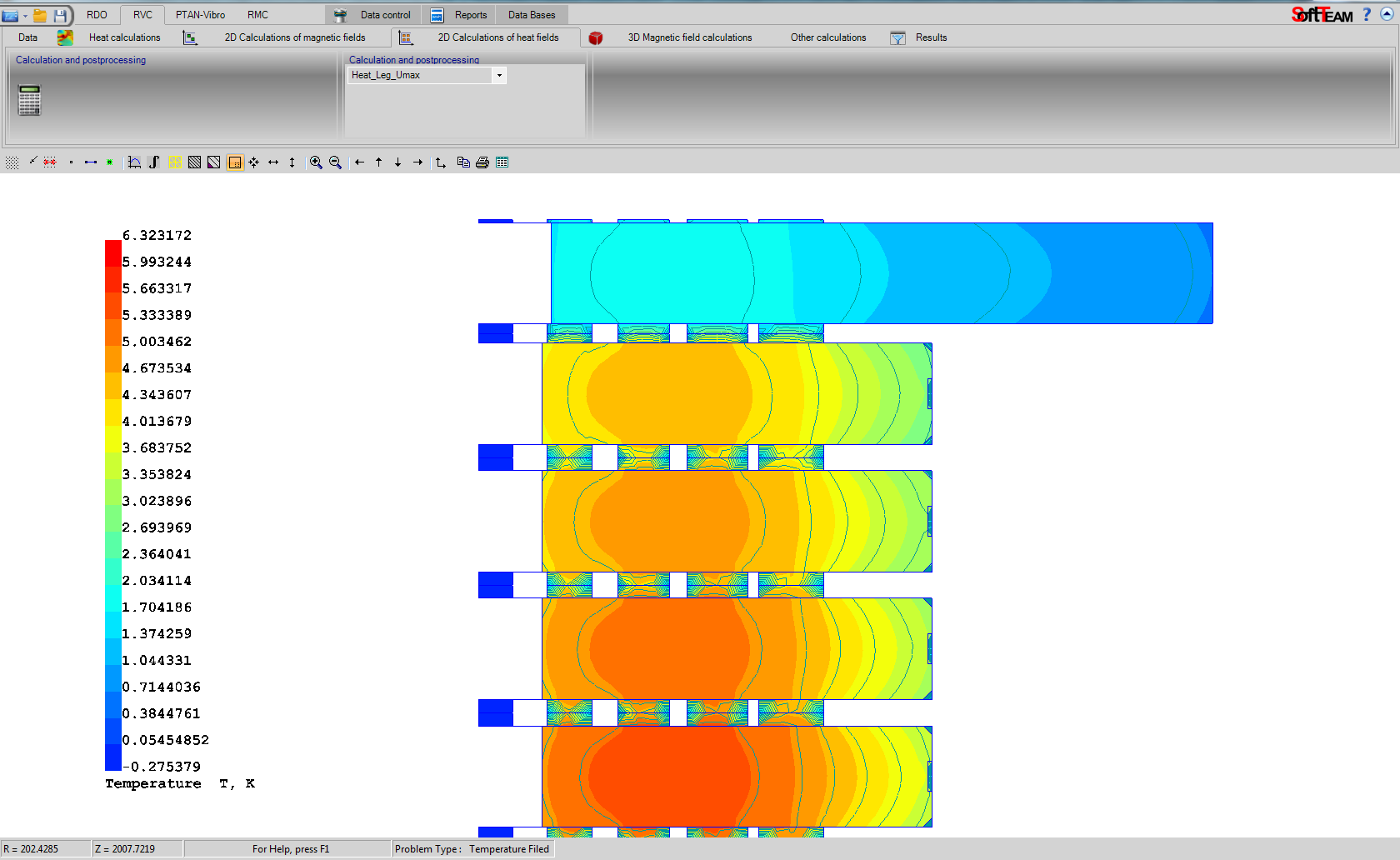Click the 'Temperature T, K' legend label

tap(180, 783)
